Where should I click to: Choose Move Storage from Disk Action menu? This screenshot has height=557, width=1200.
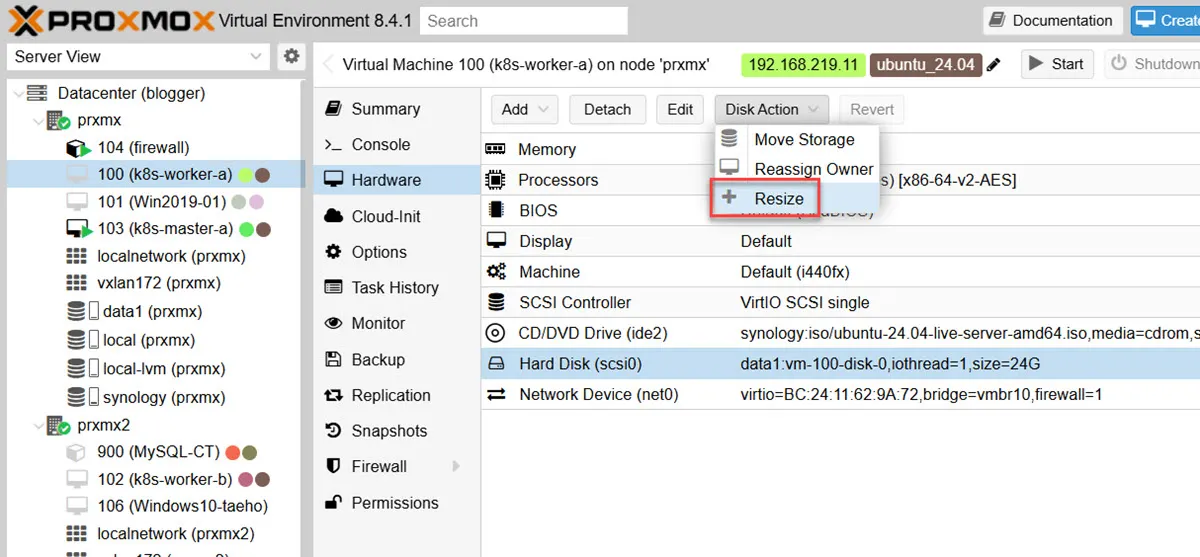tap(797, 139)
